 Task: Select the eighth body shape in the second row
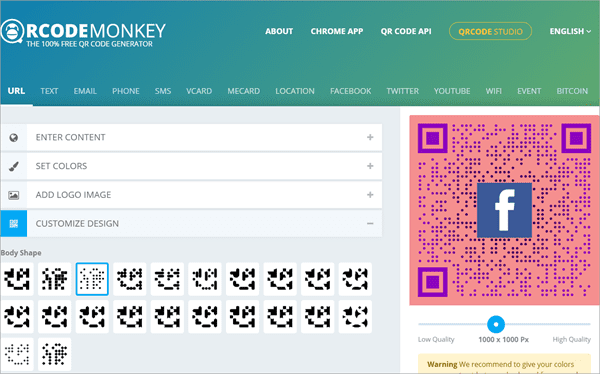pyautogui.click(x=280, y=317)
